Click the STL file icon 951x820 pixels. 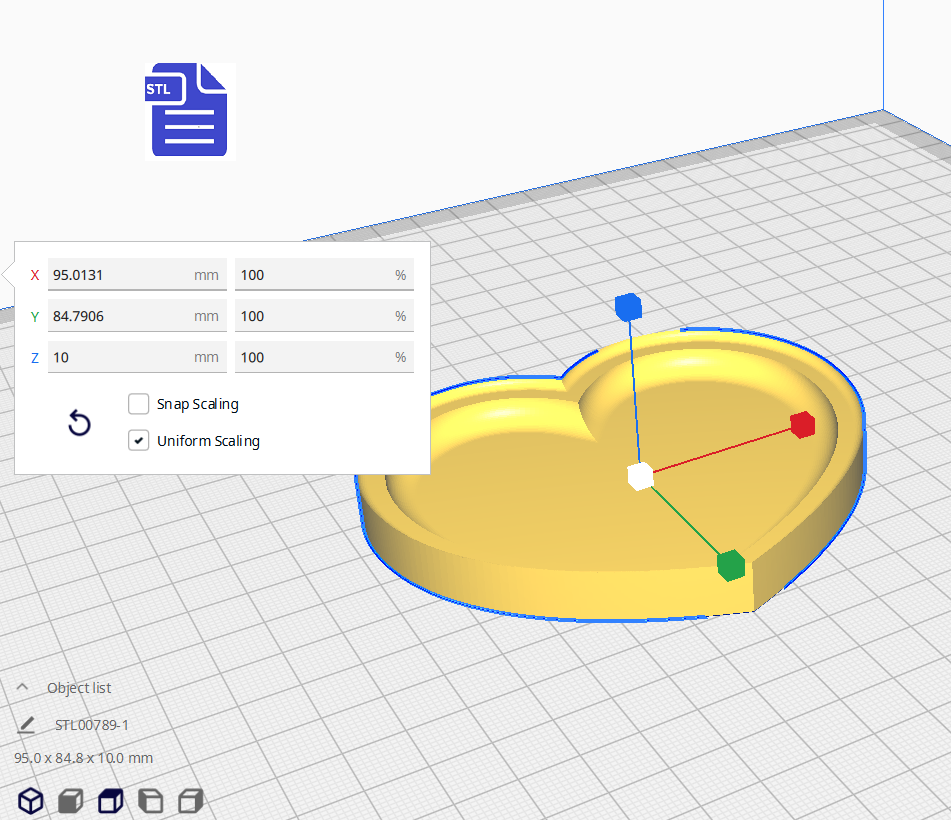(x=189, y=110)
